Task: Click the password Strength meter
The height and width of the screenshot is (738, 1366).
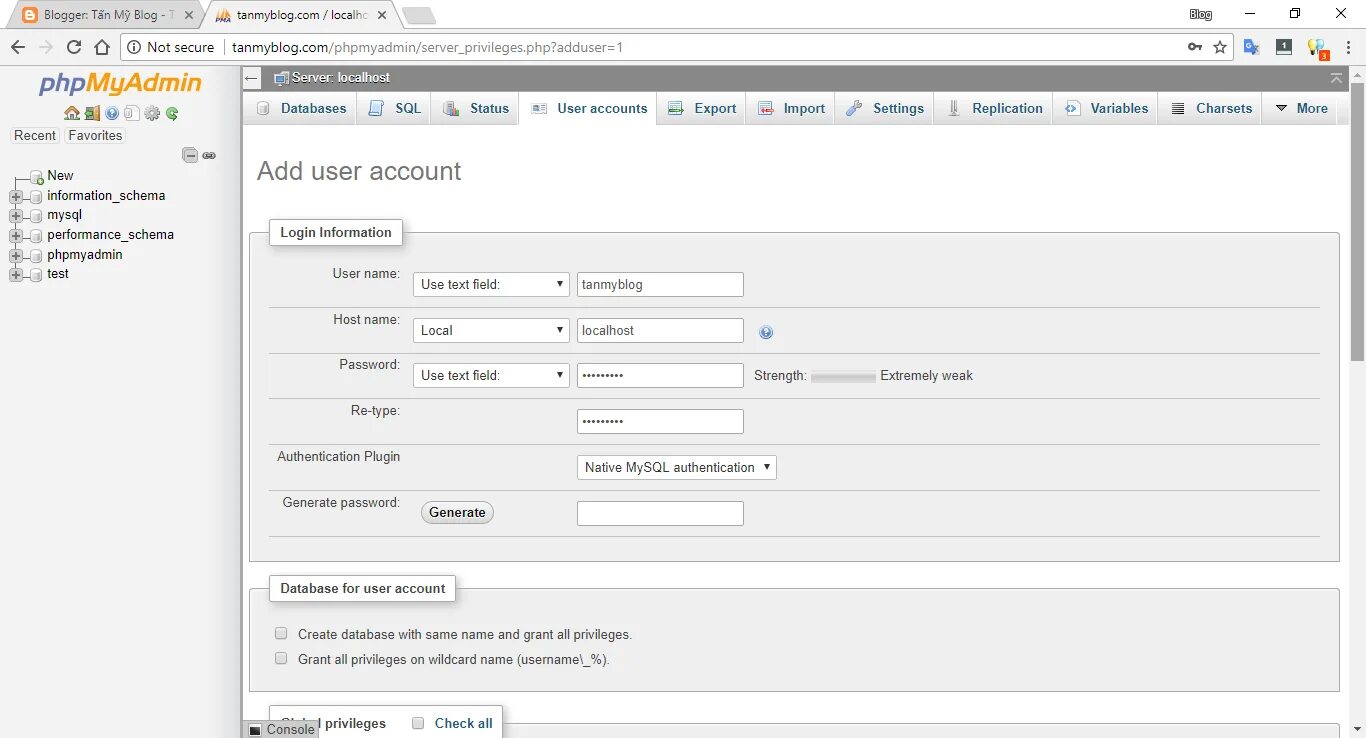Action: click(843, 377)
